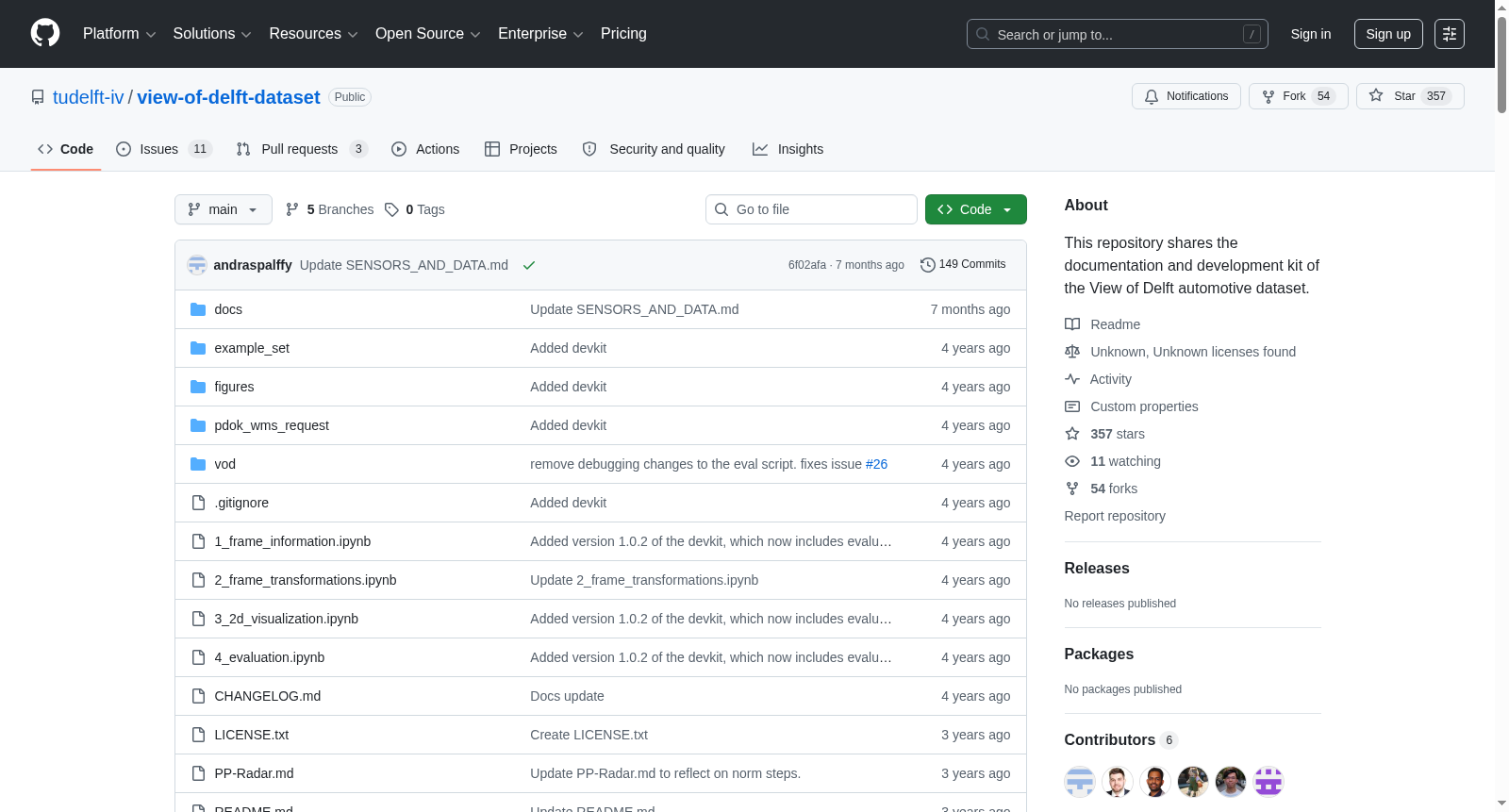Open the PP-Radar.md file
The width and height of the screenshot is (1509, 812).
tap(254, 773)
